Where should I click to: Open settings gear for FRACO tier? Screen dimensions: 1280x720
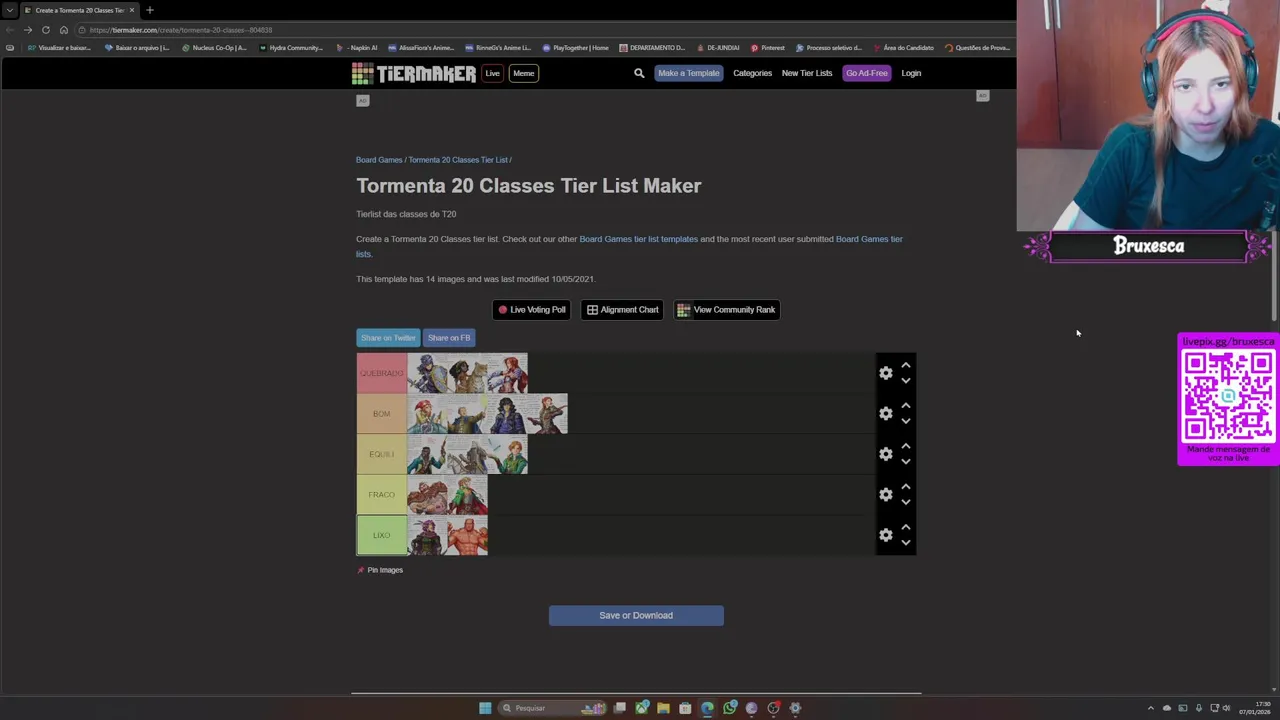tap(885, 495)
